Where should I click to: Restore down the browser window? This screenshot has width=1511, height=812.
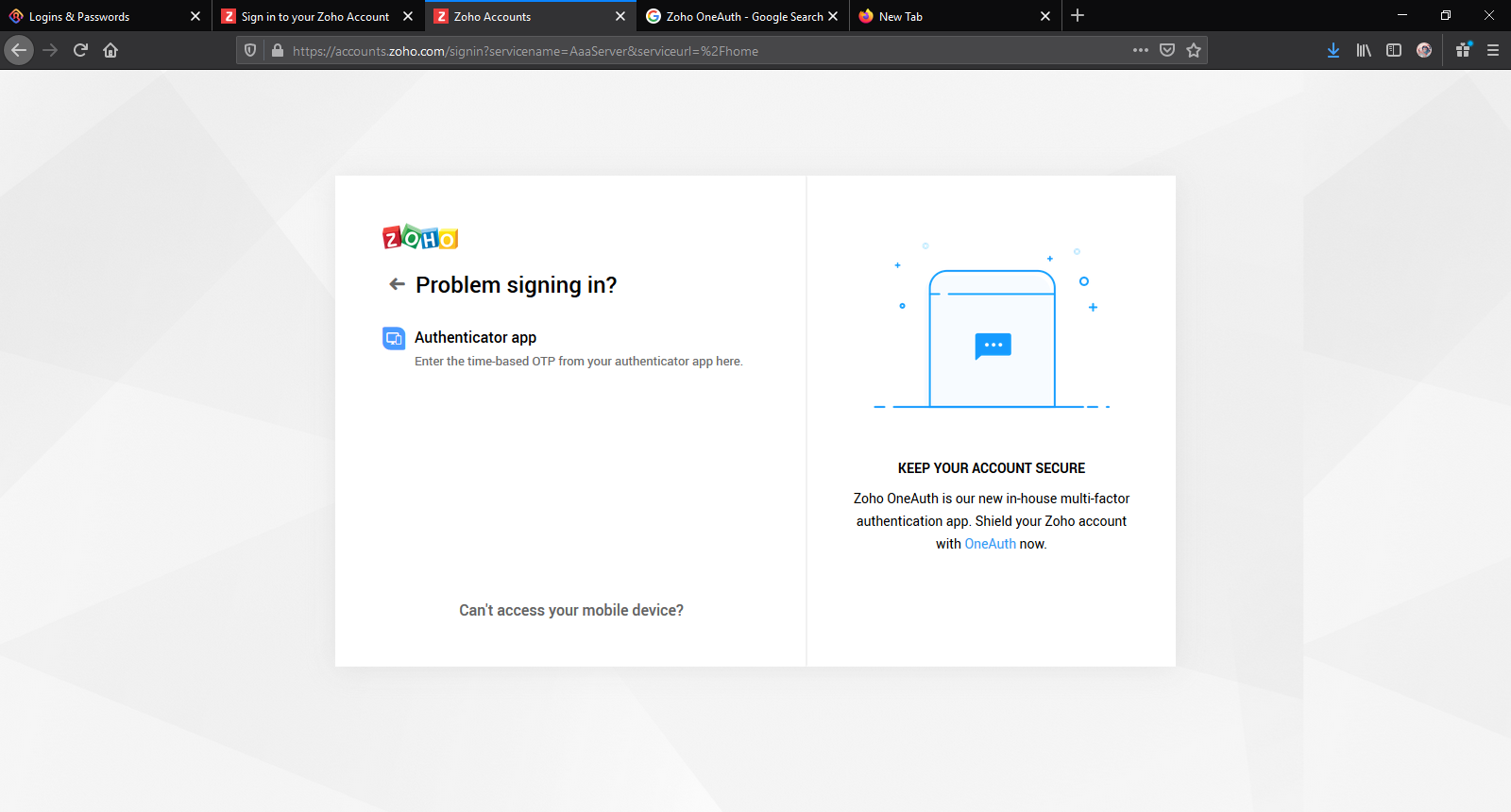click(1446, 15)
